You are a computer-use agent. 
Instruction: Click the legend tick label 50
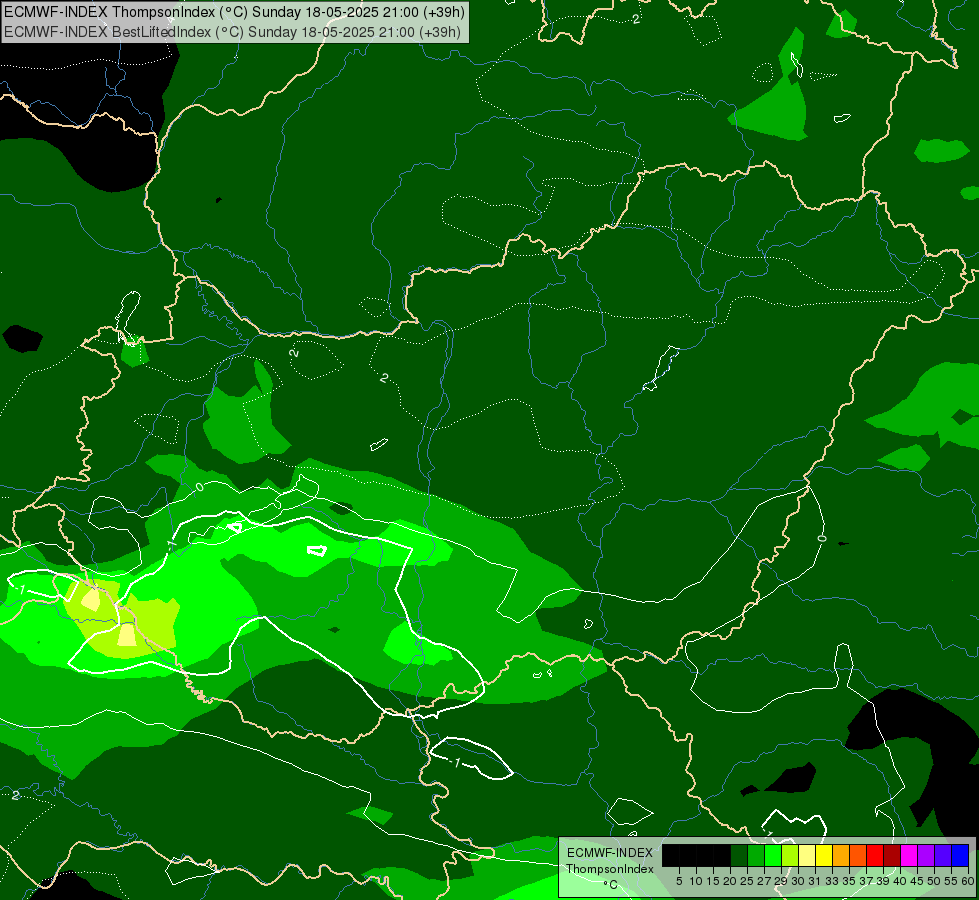(935, 881)
